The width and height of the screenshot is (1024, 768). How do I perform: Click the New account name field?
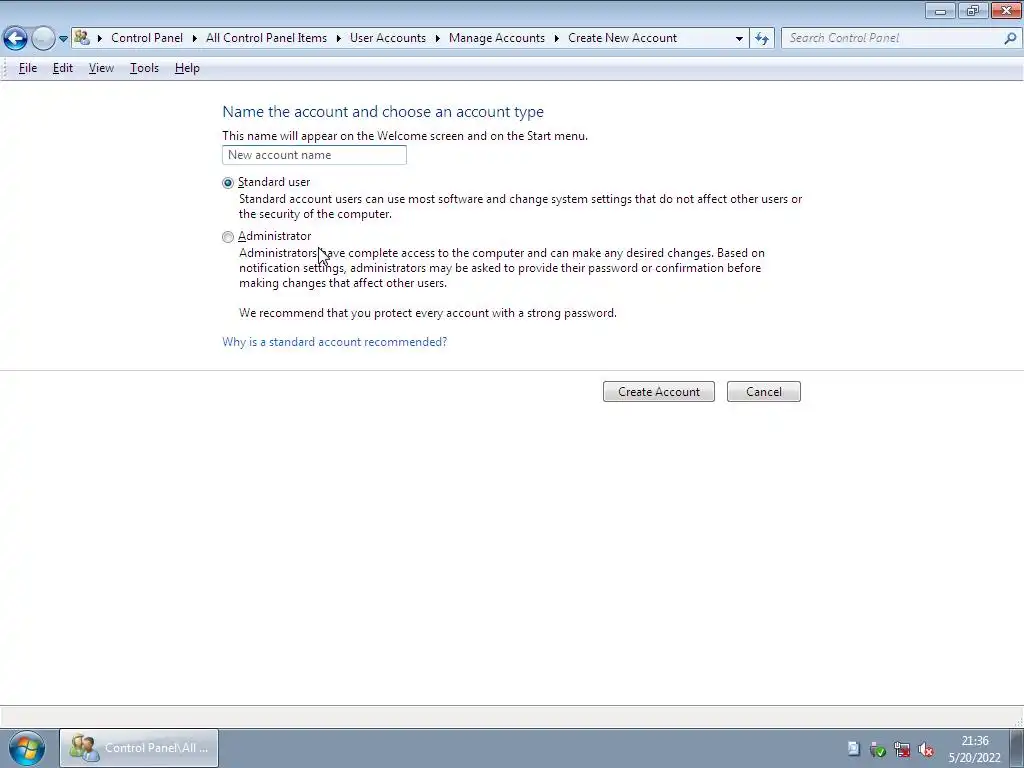[314, 155]
